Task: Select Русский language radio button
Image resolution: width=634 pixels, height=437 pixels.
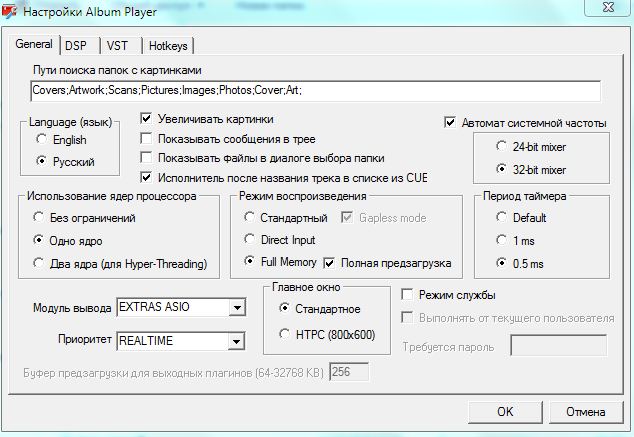Action: (41, 161)
